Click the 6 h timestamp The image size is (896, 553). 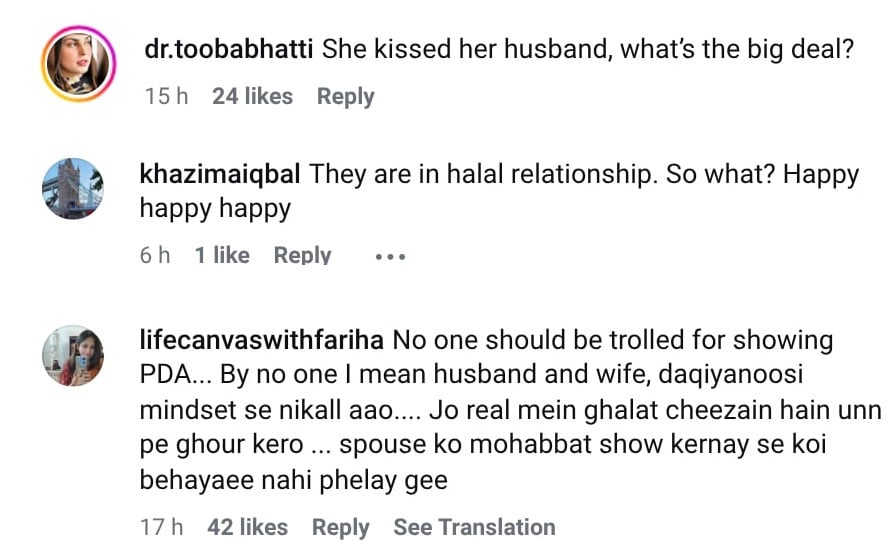155,256
